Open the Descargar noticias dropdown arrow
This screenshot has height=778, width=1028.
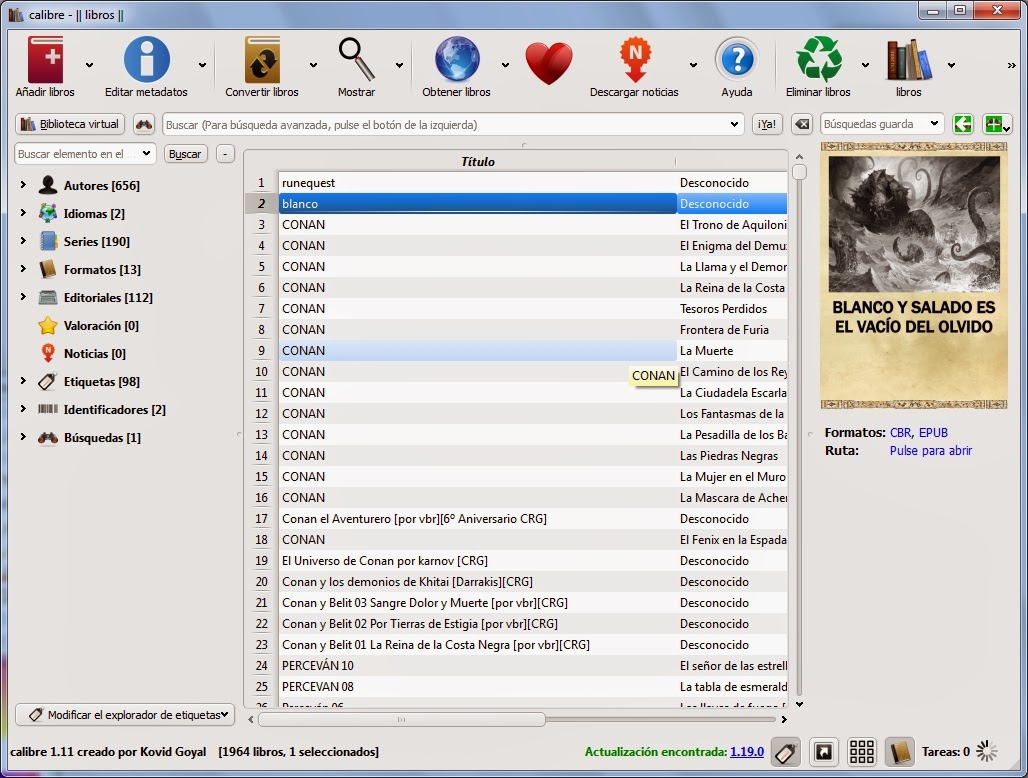coord(693,65)
